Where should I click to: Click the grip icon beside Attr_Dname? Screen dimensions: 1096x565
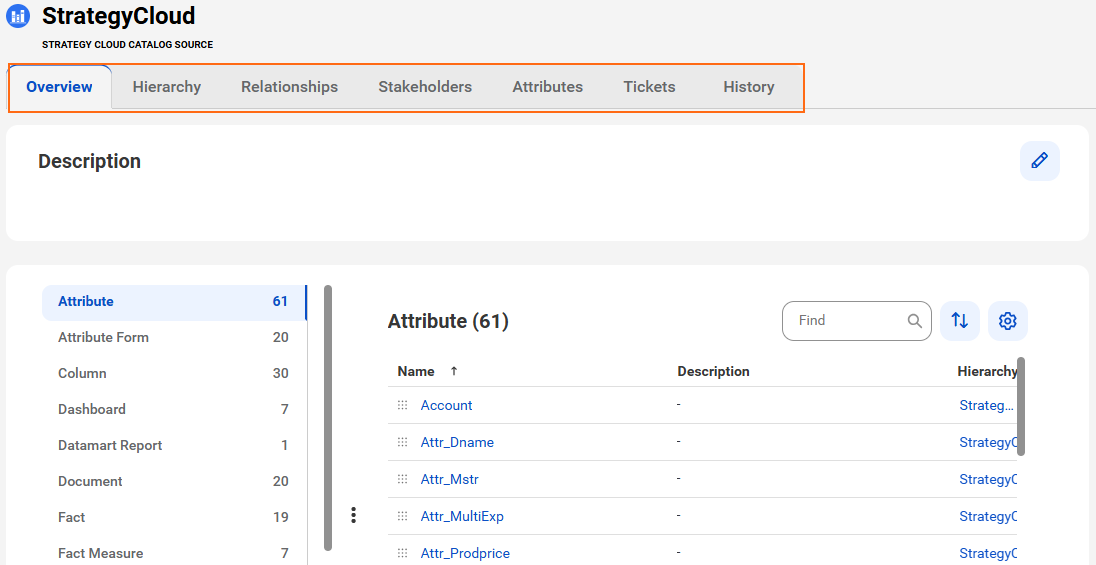click(x=403, y=442)
